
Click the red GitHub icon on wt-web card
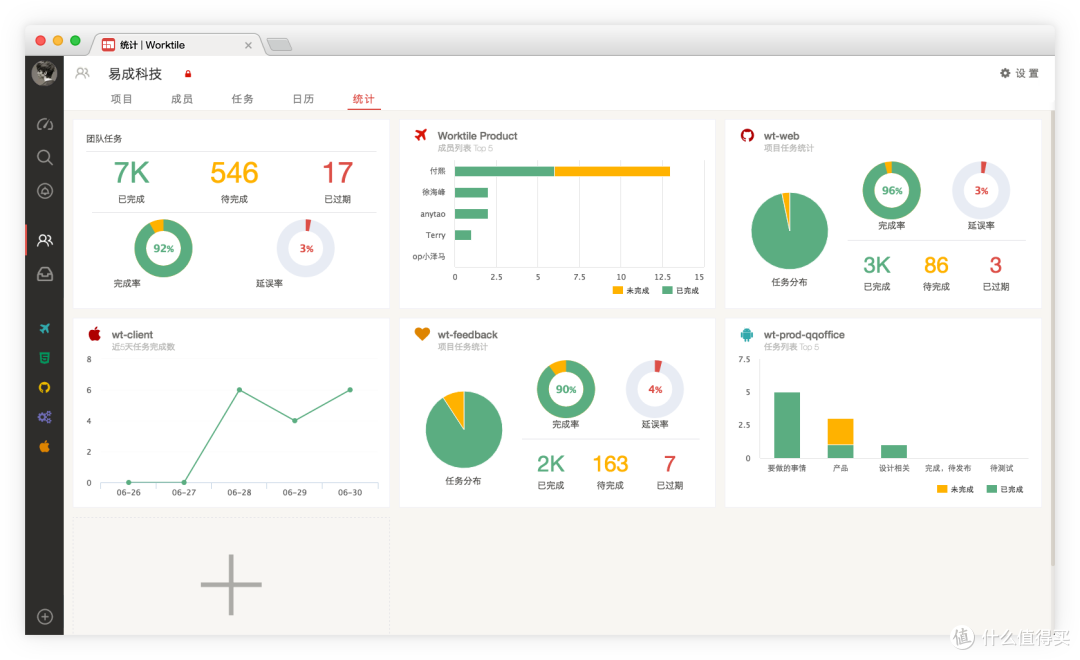[x=747, y=135]
